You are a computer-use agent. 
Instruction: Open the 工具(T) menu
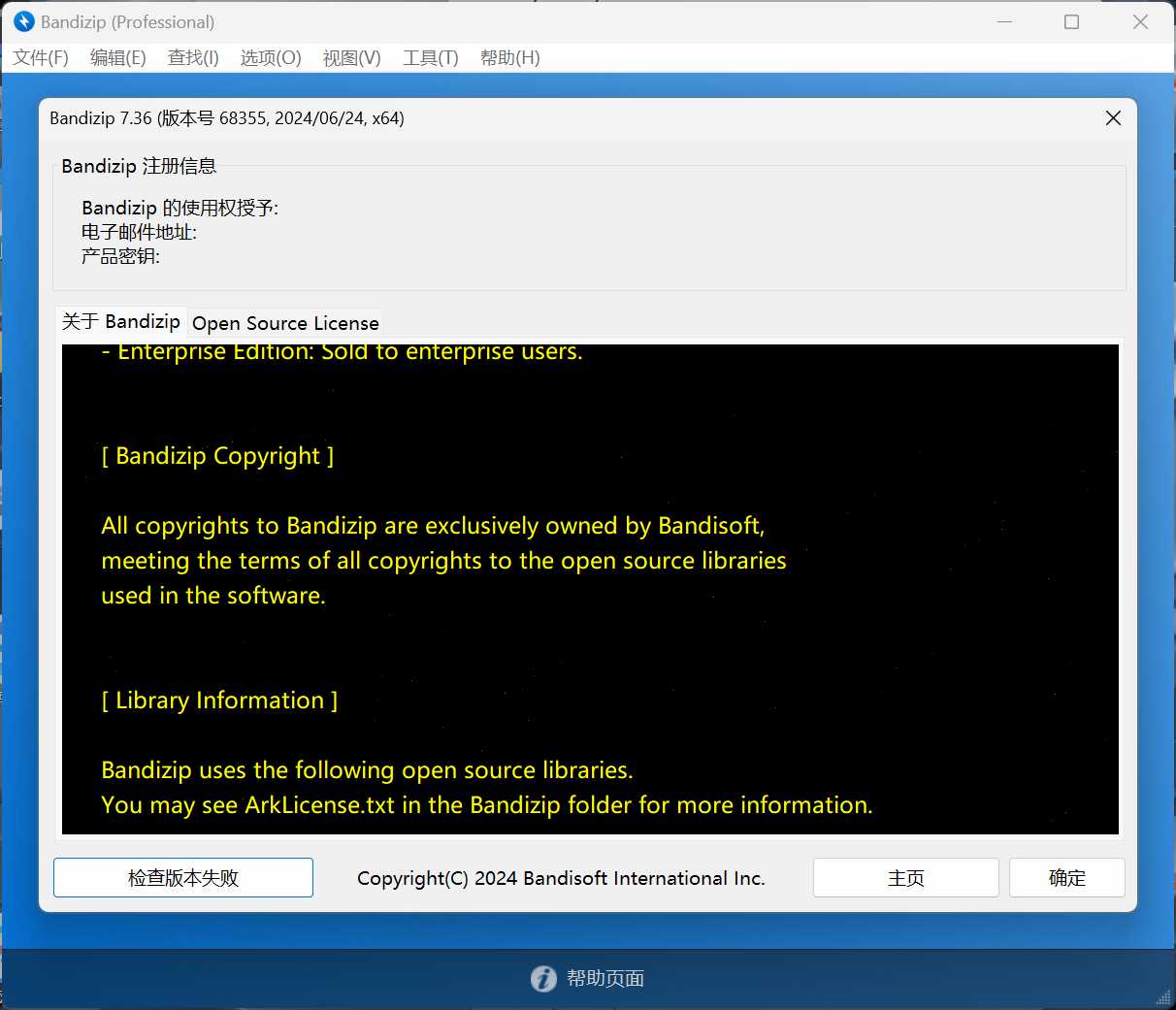tap(431, 57)
